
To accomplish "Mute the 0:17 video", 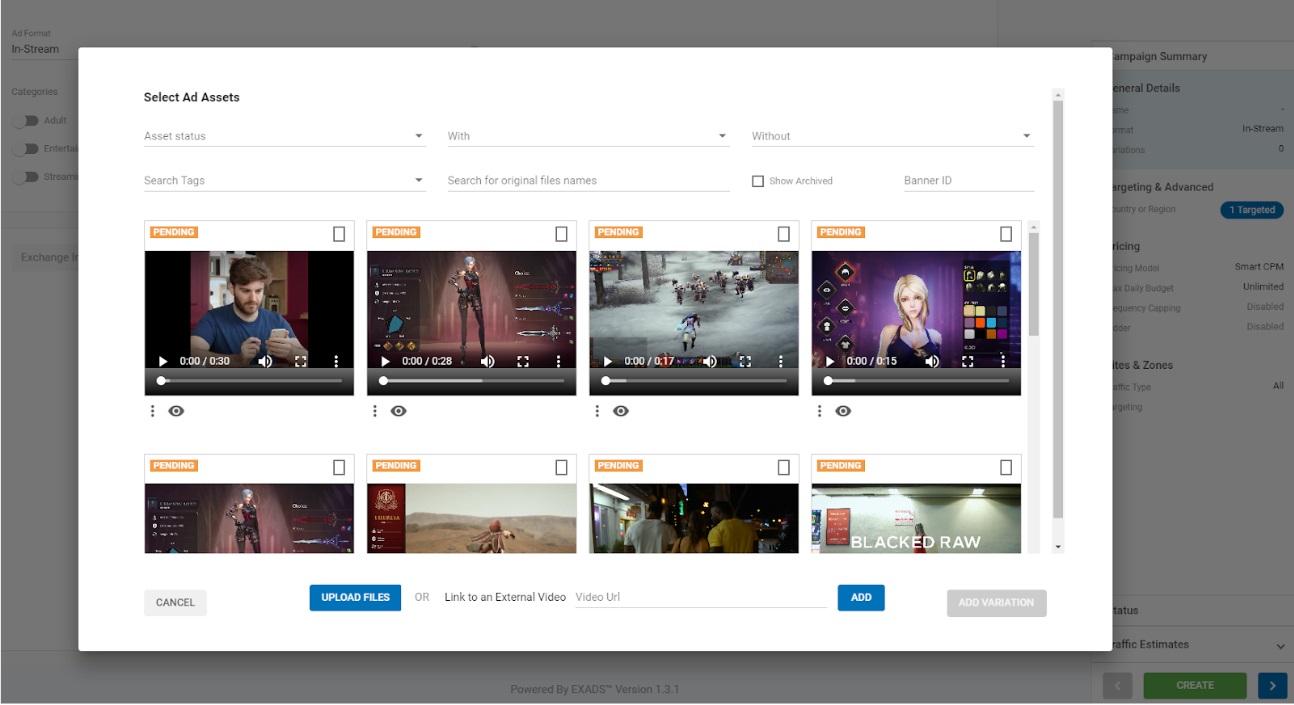I will (x=710, y=361).
